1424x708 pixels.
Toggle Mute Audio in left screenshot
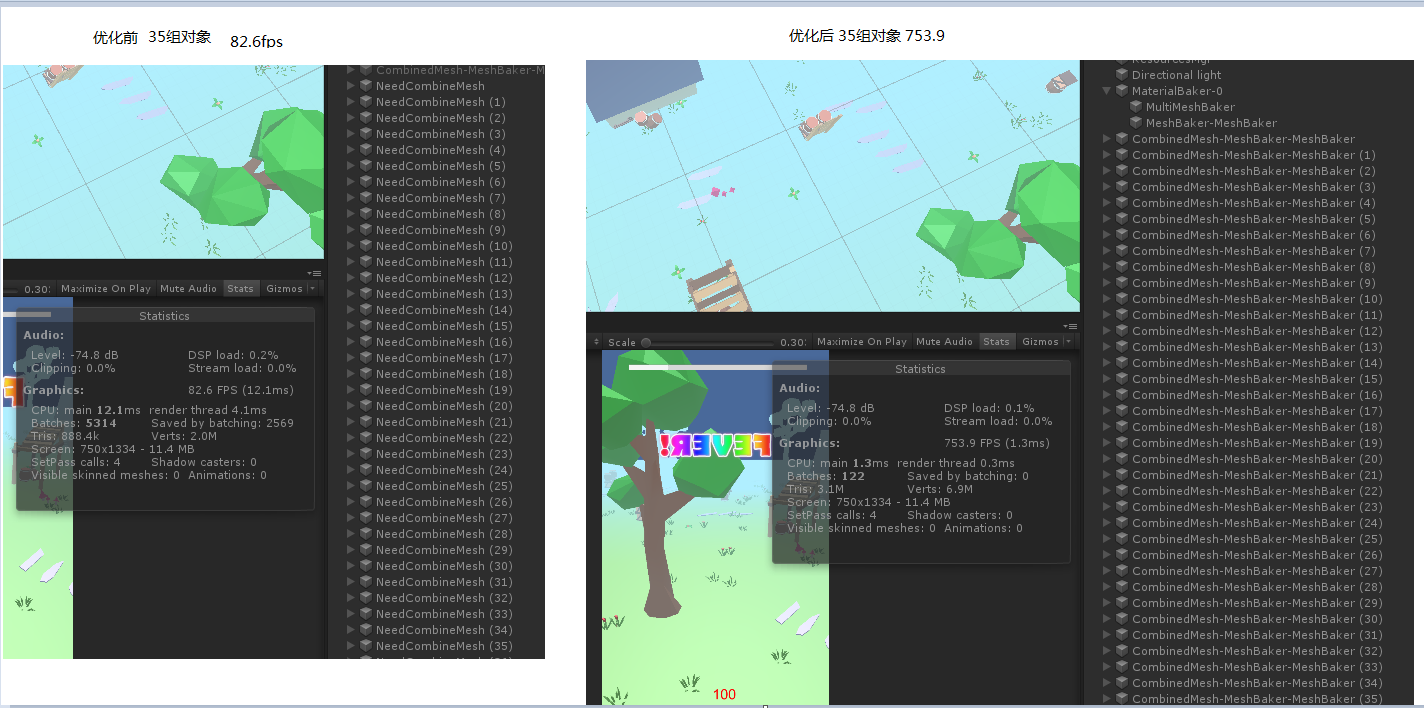(x=188, y=289)
